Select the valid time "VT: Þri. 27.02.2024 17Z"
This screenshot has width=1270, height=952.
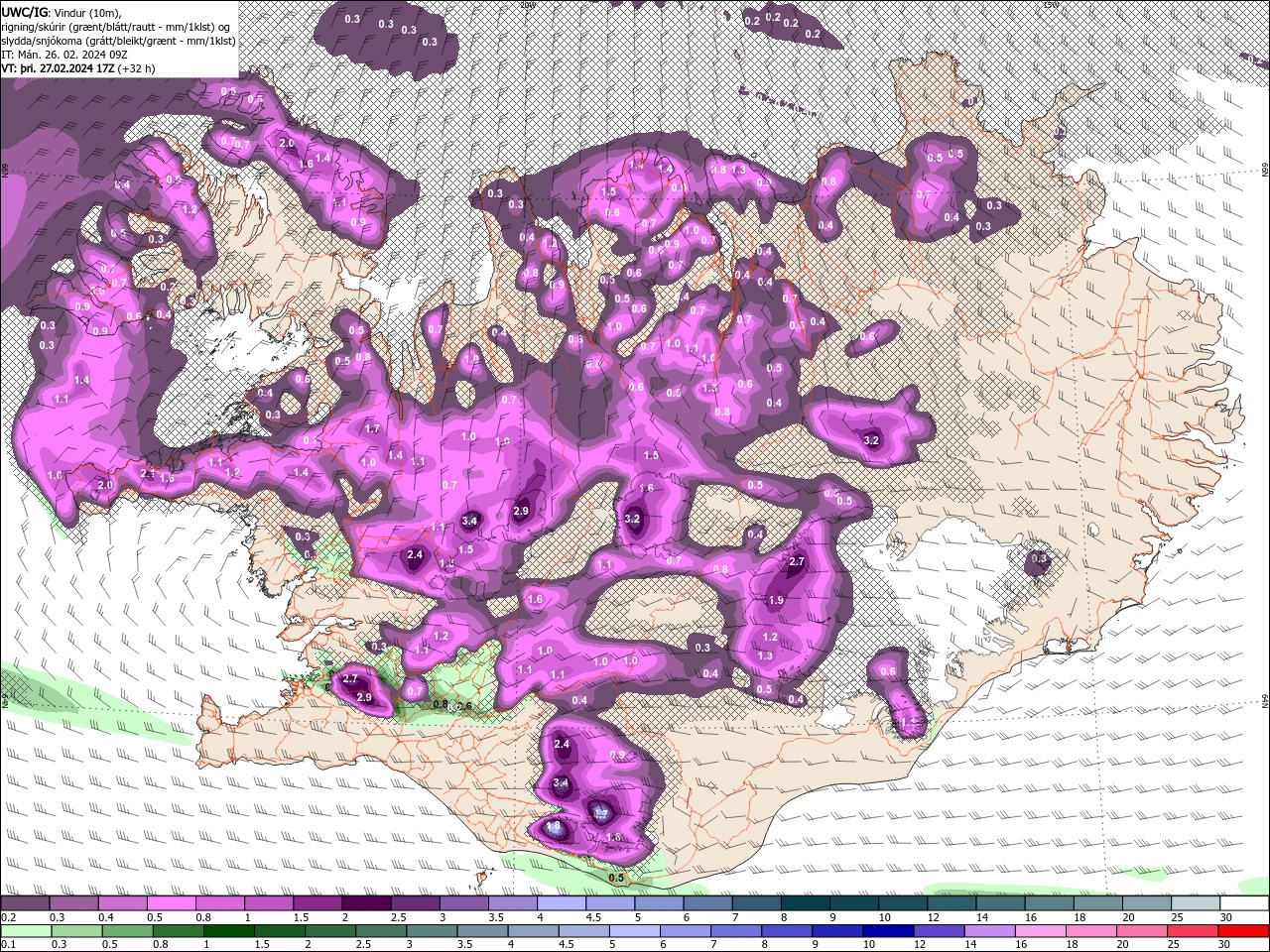[58, 68]
